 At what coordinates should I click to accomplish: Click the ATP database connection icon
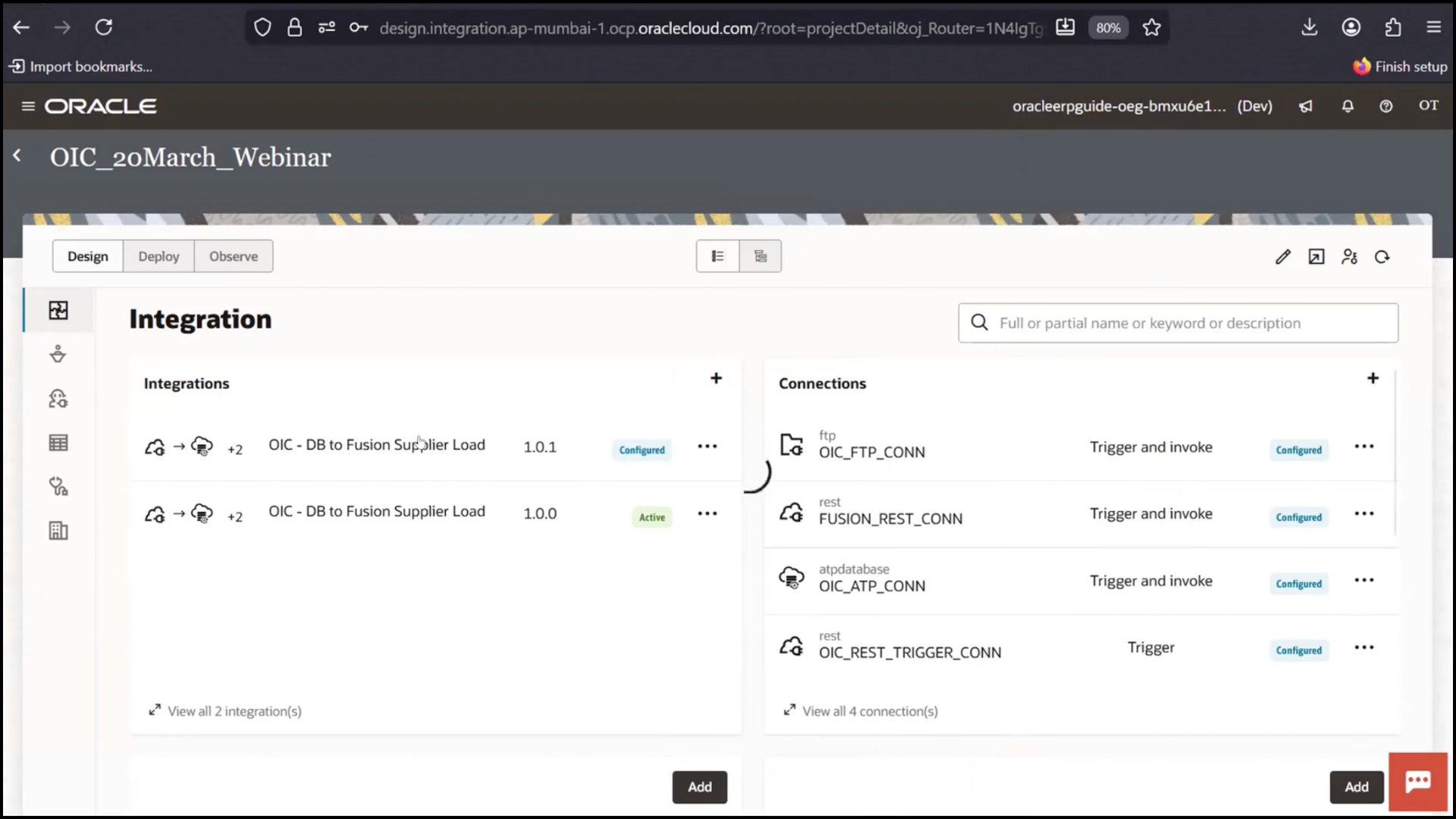coord(792,579)
